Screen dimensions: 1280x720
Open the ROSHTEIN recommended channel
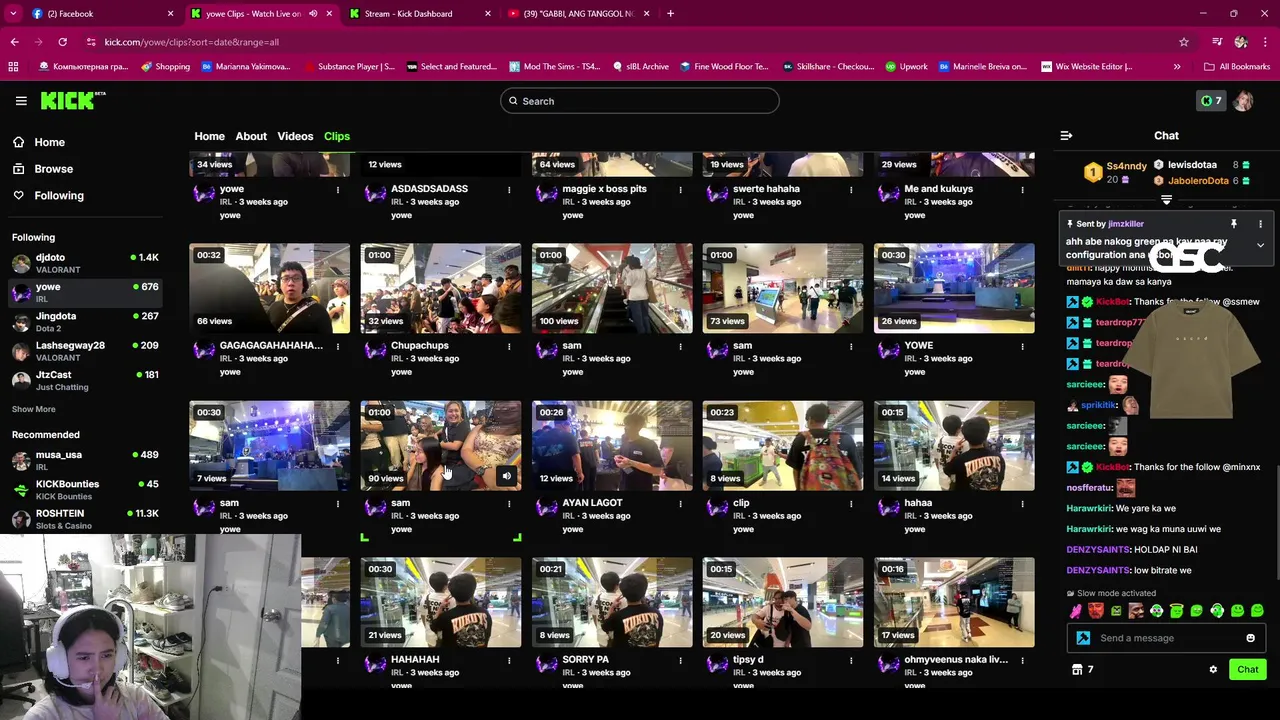click(x=85, y=519)
